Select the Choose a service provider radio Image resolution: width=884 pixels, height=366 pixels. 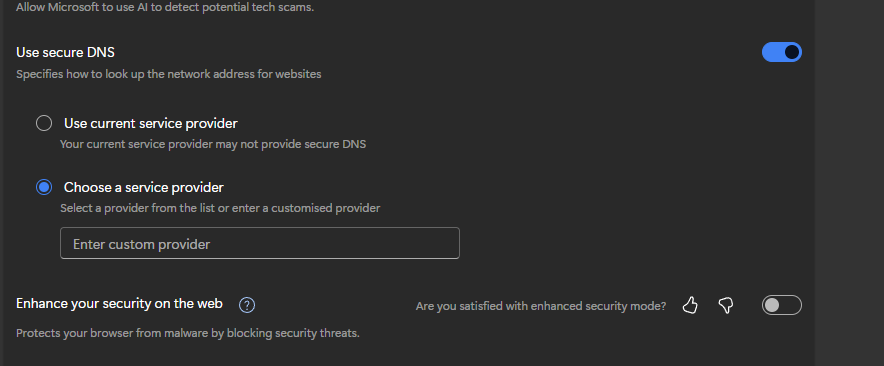[x=44, y=187]
